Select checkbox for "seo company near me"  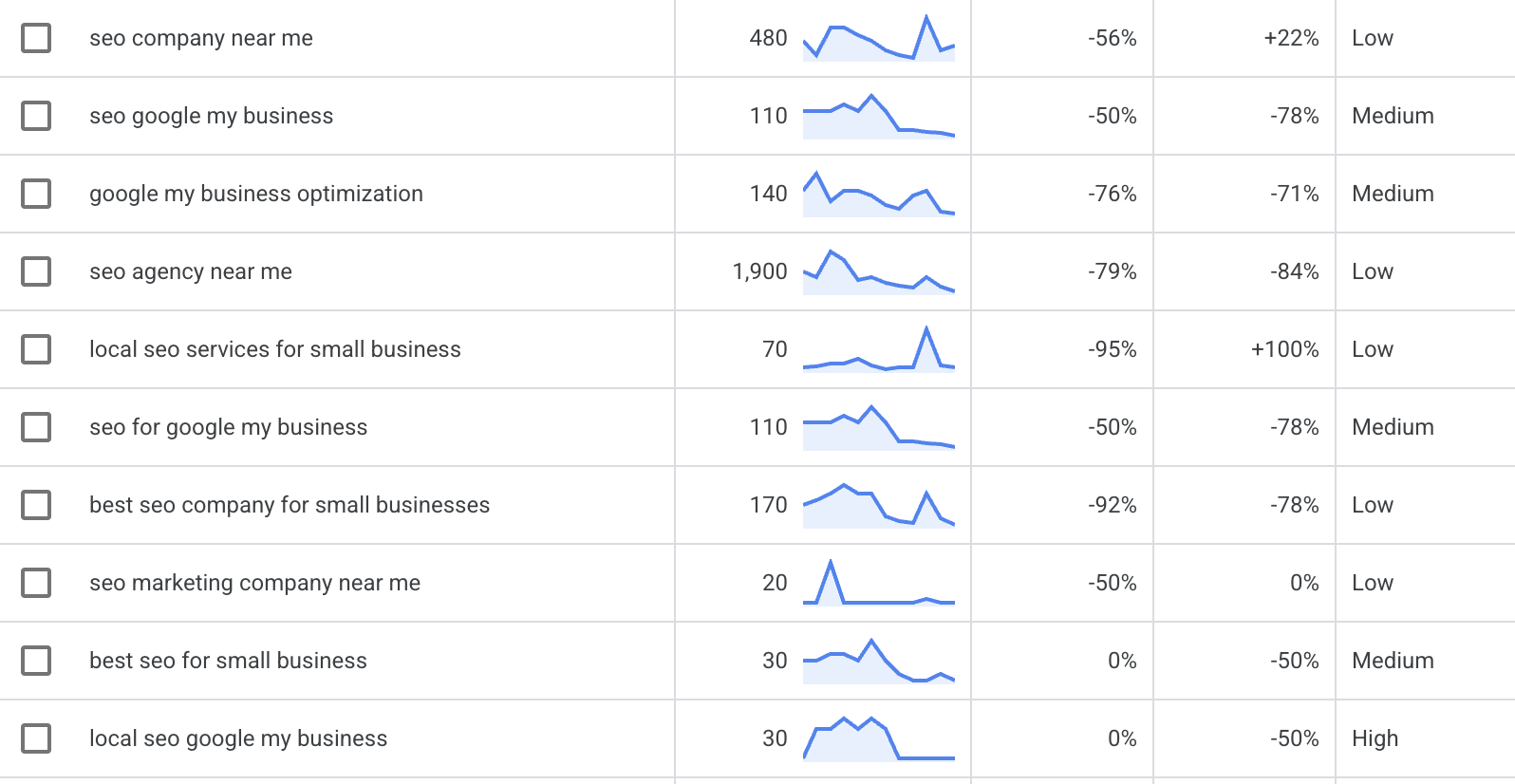(35, 38)
